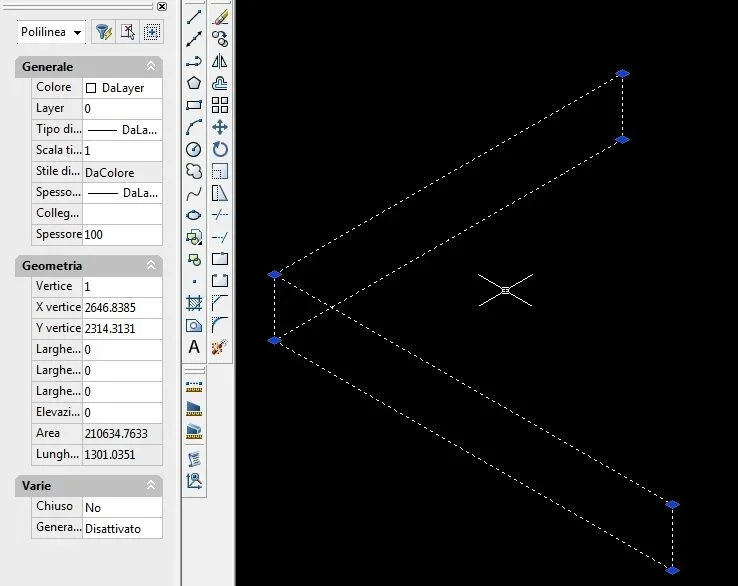Click the Colore DaLayer swatch field

122,88
